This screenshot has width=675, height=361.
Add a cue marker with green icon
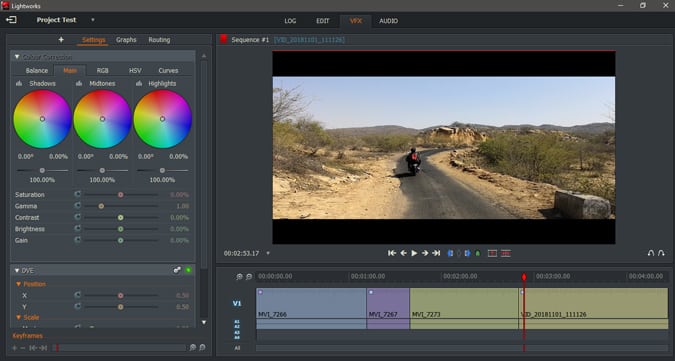click(x=477, y=254)
